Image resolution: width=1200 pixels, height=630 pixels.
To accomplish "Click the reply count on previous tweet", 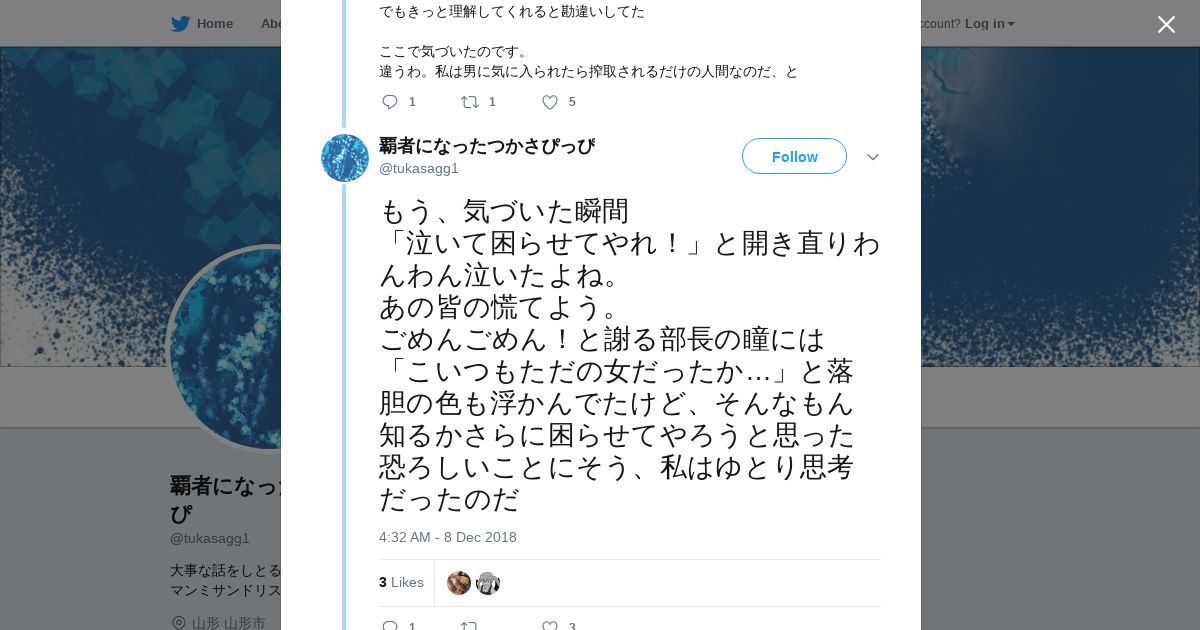I will 412,102.
